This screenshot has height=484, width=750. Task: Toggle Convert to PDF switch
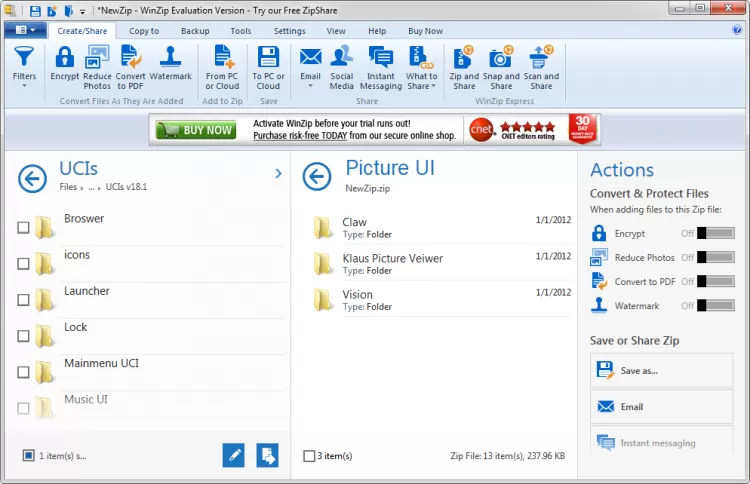(x=716, y=281)
